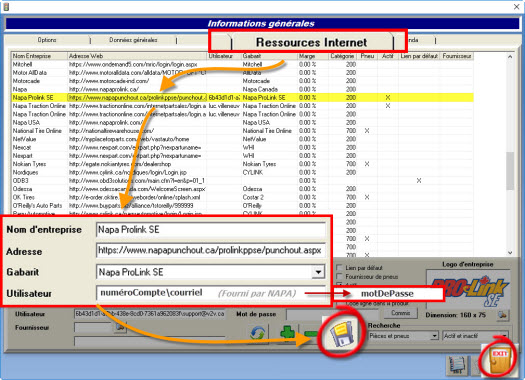Viewport: 525px width, 380px height.
Task: Click the PRO-Link SE company logo image
Action: pyautogui.click(x=468, y=290)
